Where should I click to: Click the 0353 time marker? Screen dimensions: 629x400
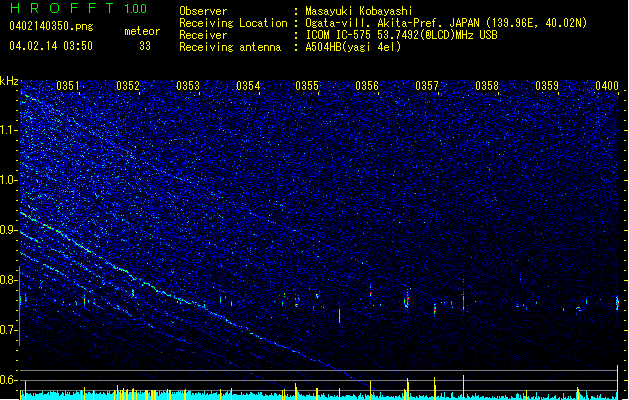coord(188,86)
